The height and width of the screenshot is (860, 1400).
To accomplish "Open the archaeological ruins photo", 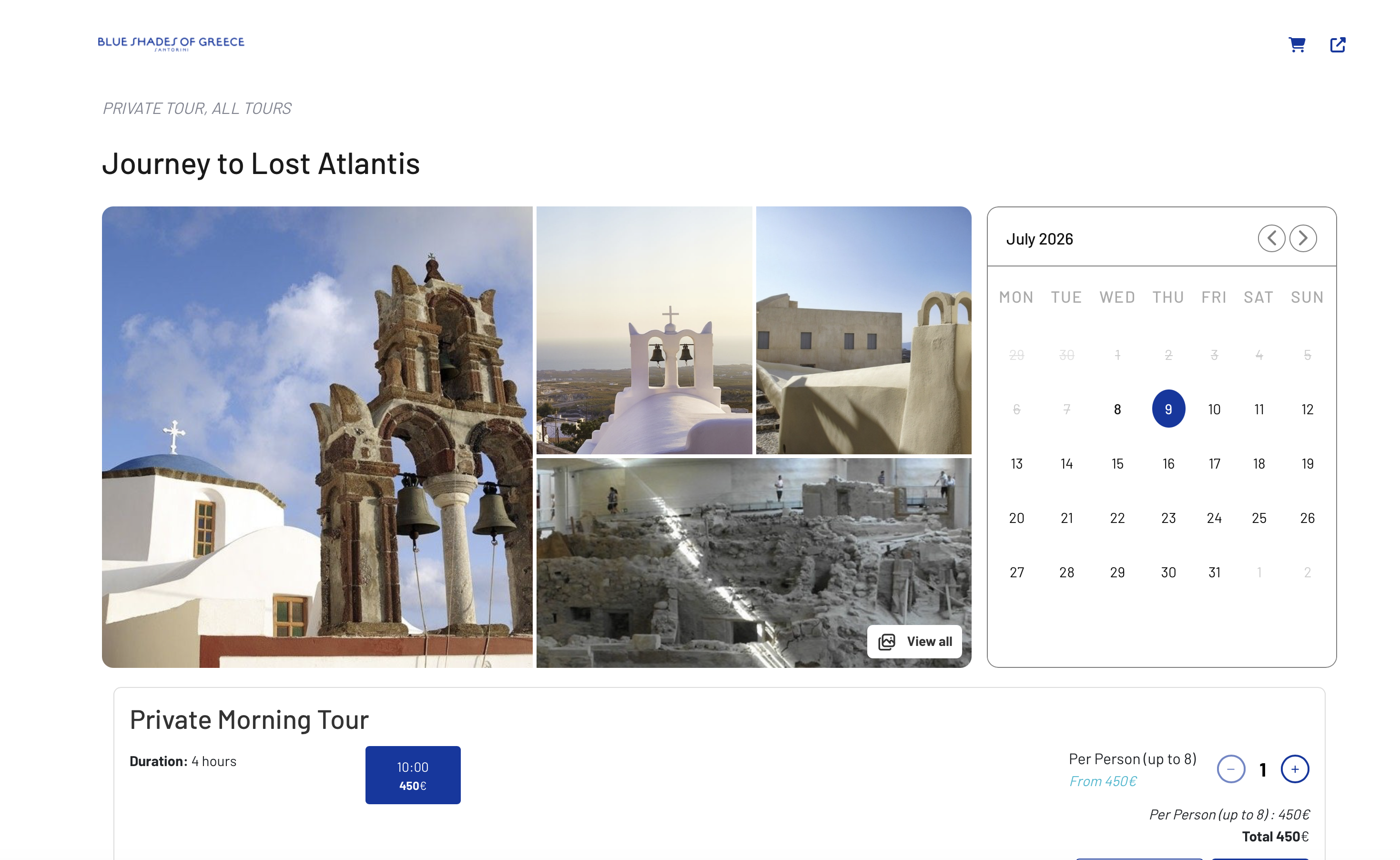I will [754, 563].
